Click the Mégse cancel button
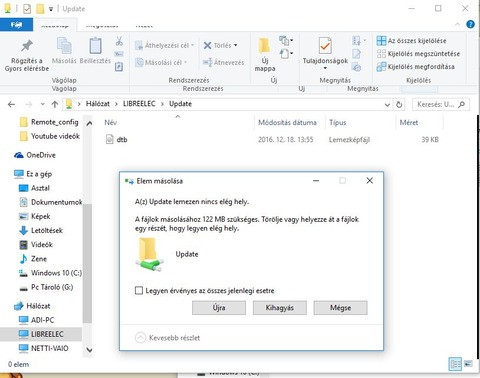480x378 pixels. (340, 308)
